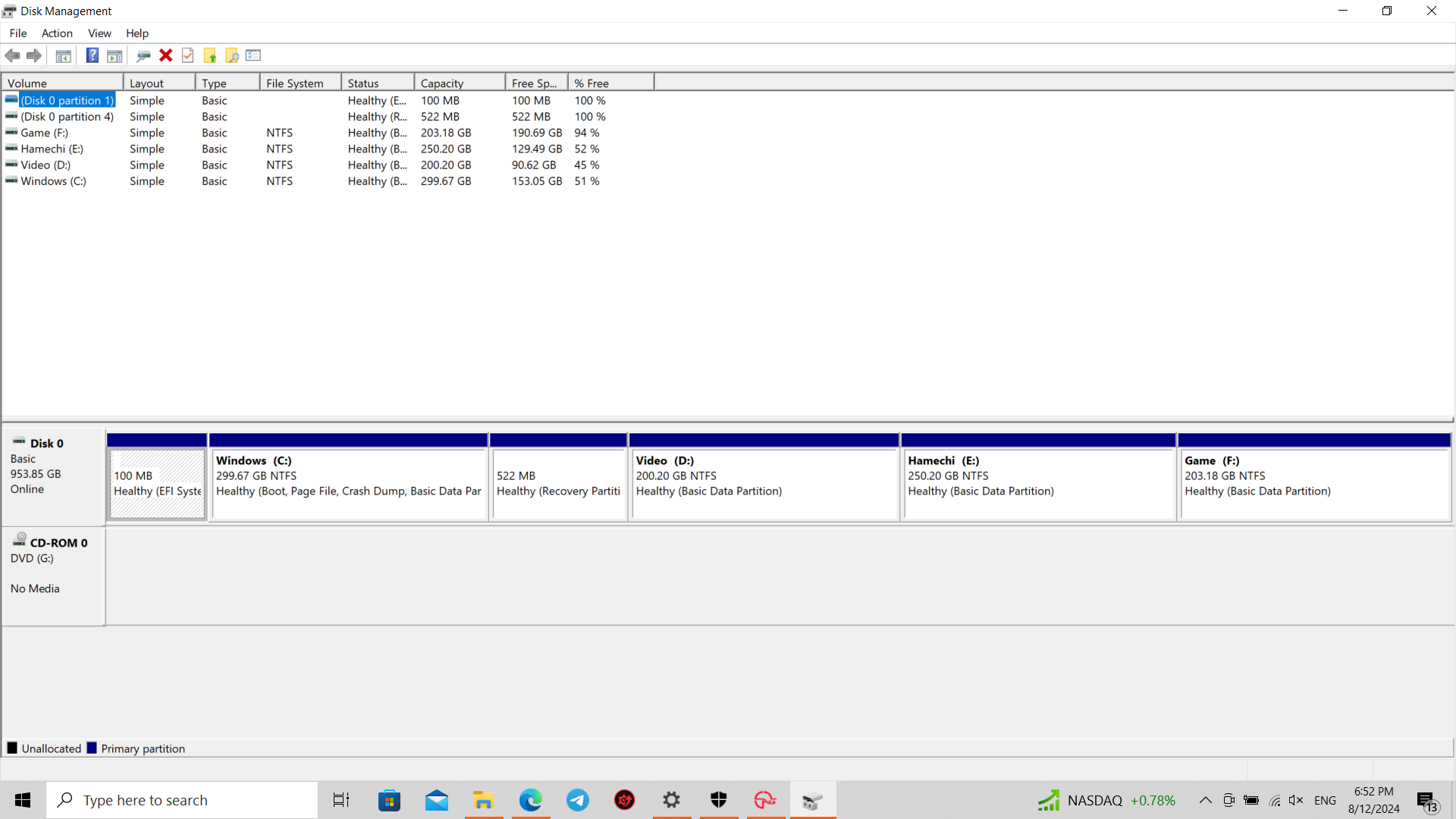Open the View menu
1456x819 pixels.
click(99, 33)
